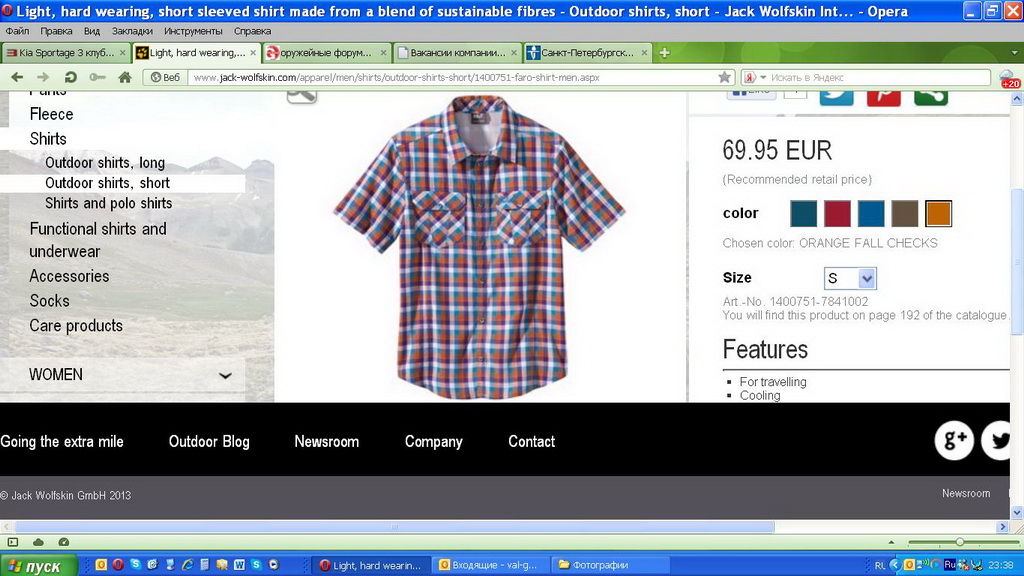Open the Windows Пуск start button
The height and width of the screenshot is (576, 1024).
(x=36, y=566)
